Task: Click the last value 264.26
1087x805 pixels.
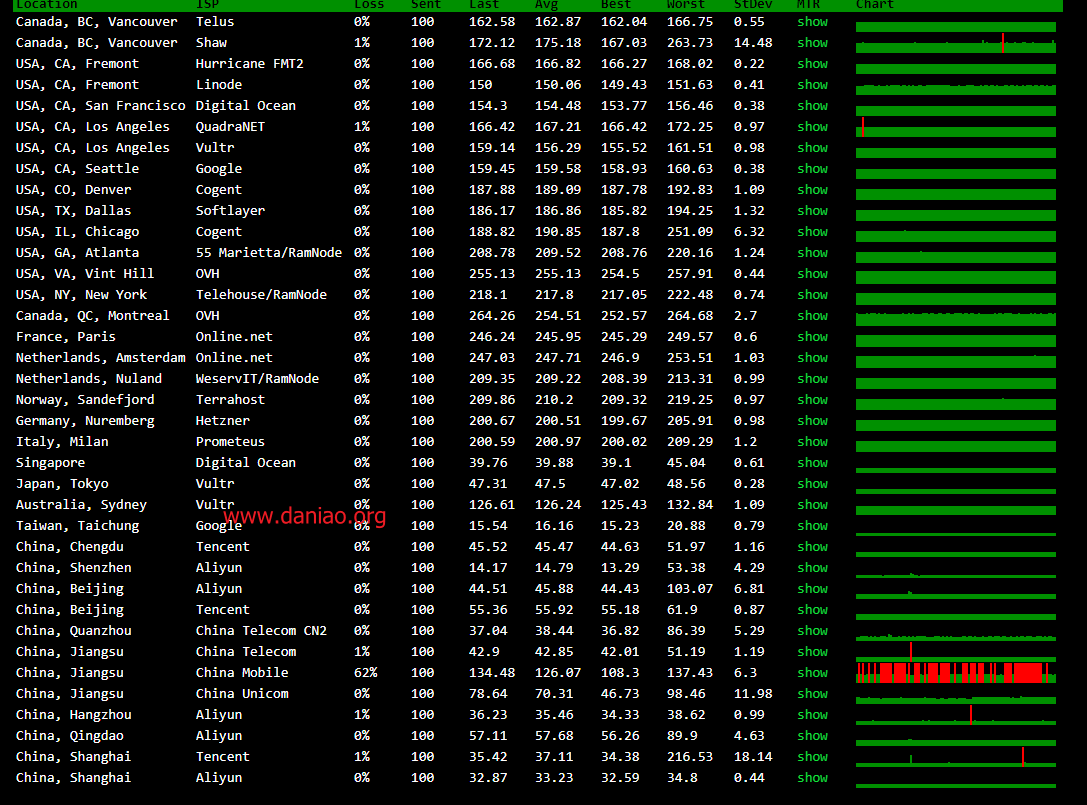Action: click(x=492, y=315)
